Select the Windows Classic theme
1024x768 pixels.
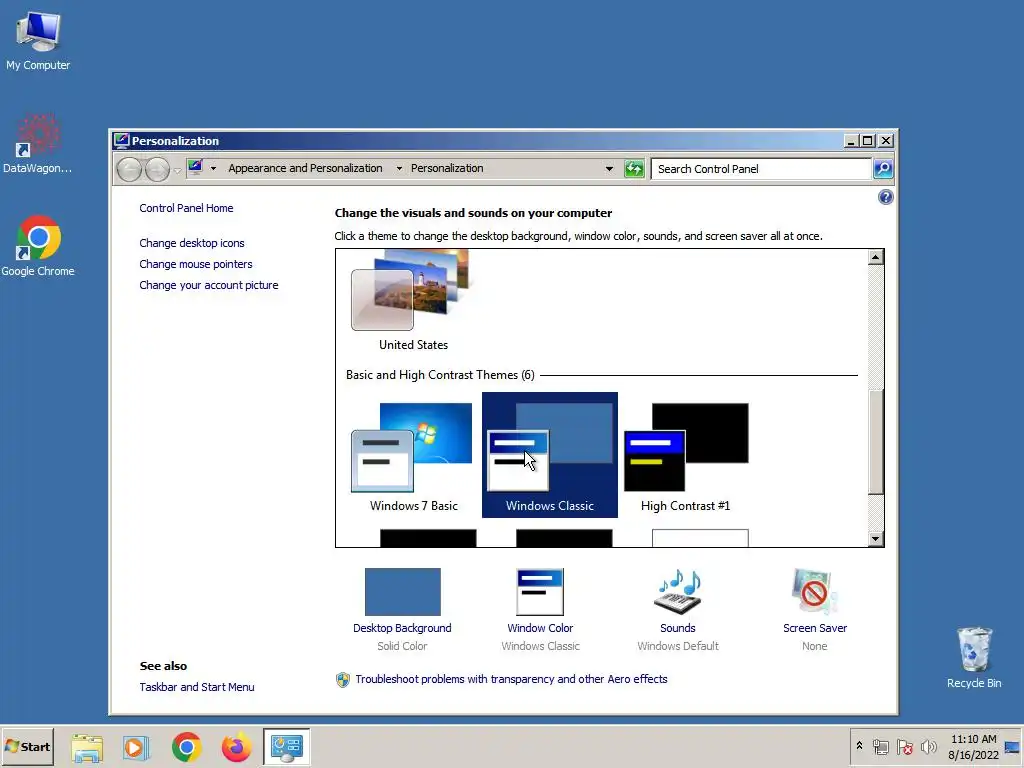point(550,455)
